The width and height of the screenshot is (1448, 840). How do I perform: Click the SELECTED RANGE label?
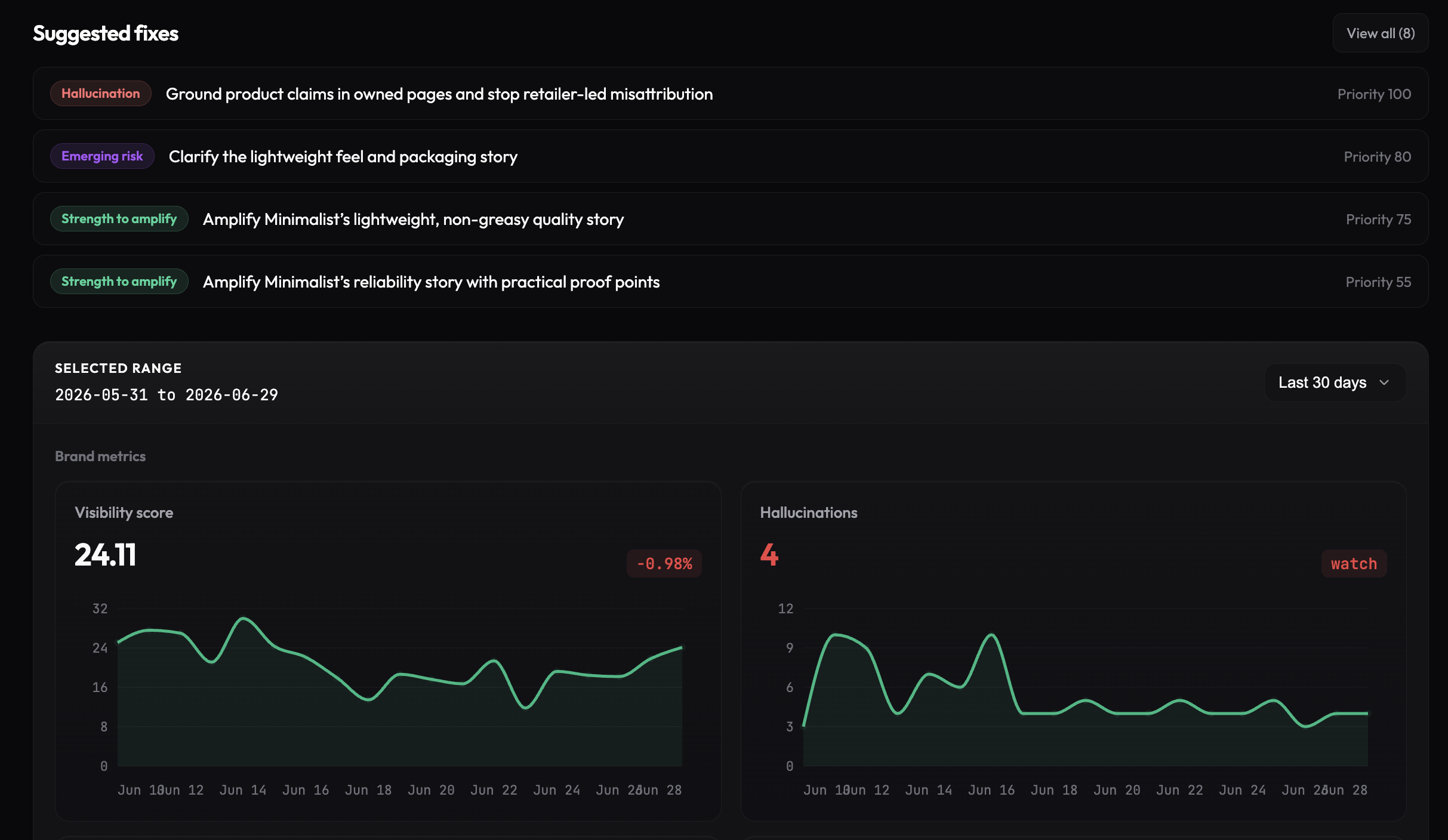[x=118, y=368]
